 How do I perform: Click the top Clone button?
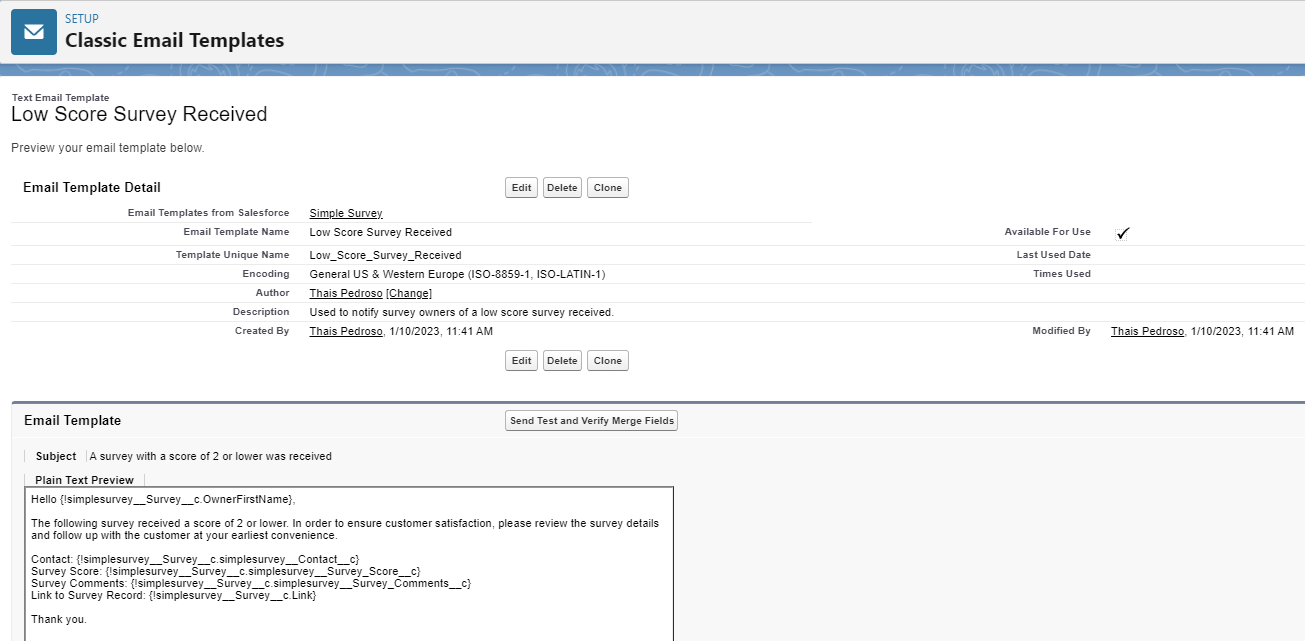608,188
